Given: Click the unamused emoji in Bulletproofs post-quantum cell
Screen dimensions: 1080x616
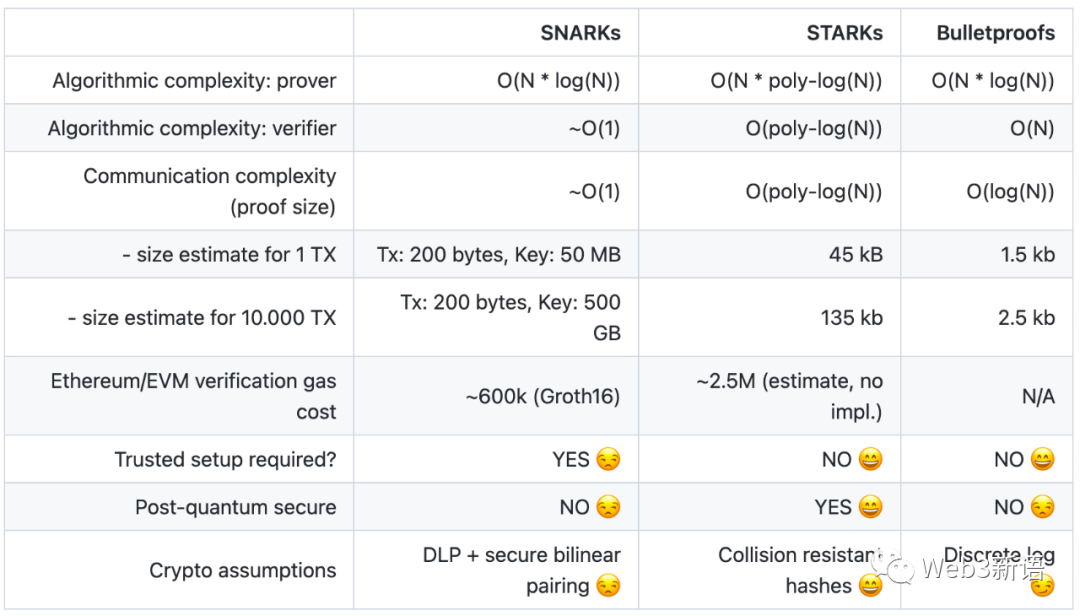Looking at the screenshot, I should tap(1043, 507).
